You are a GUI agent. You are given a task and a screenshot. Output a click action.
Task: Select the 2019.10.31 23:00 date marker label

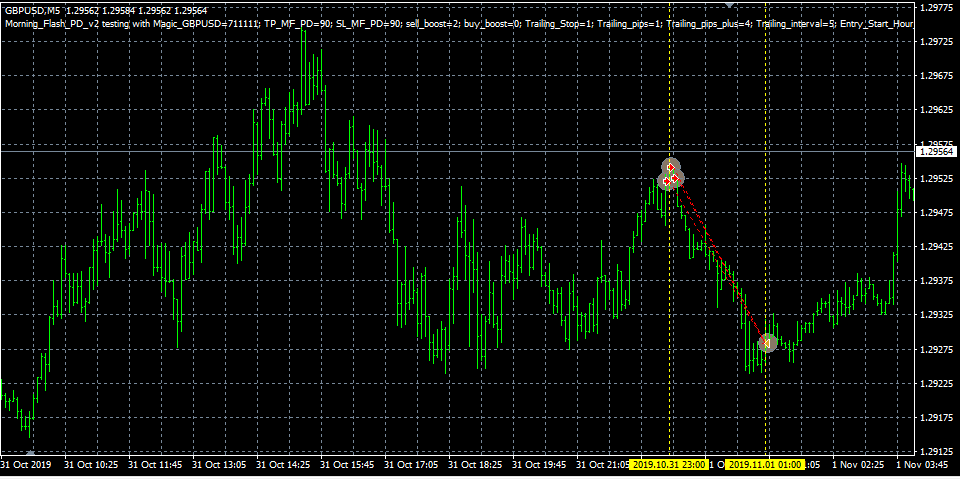(x=671, y=465)
